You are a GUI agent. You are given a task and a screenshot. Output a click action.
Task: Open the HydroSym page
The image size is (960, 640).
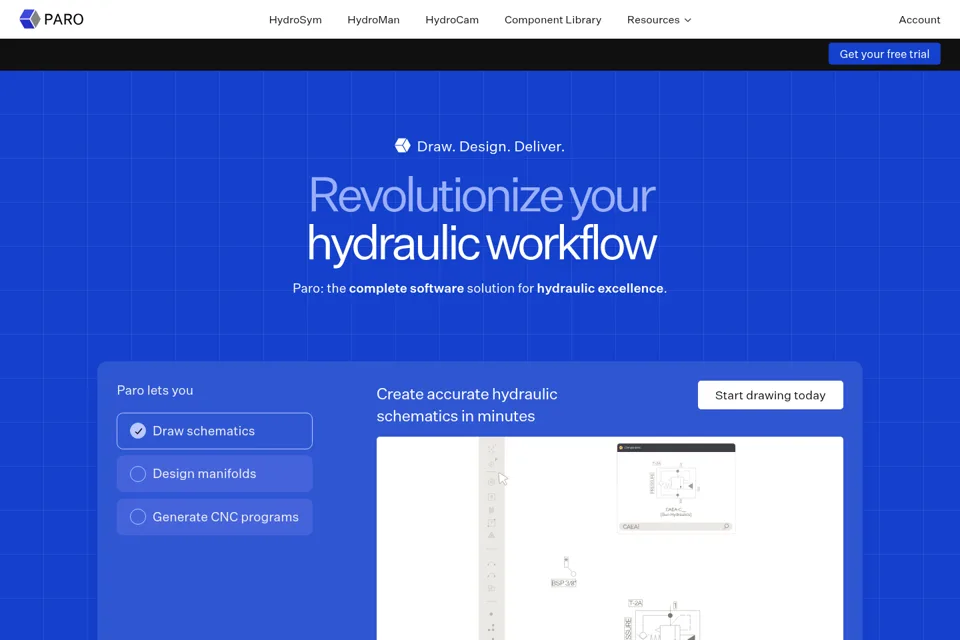click(x=295, y=20)
